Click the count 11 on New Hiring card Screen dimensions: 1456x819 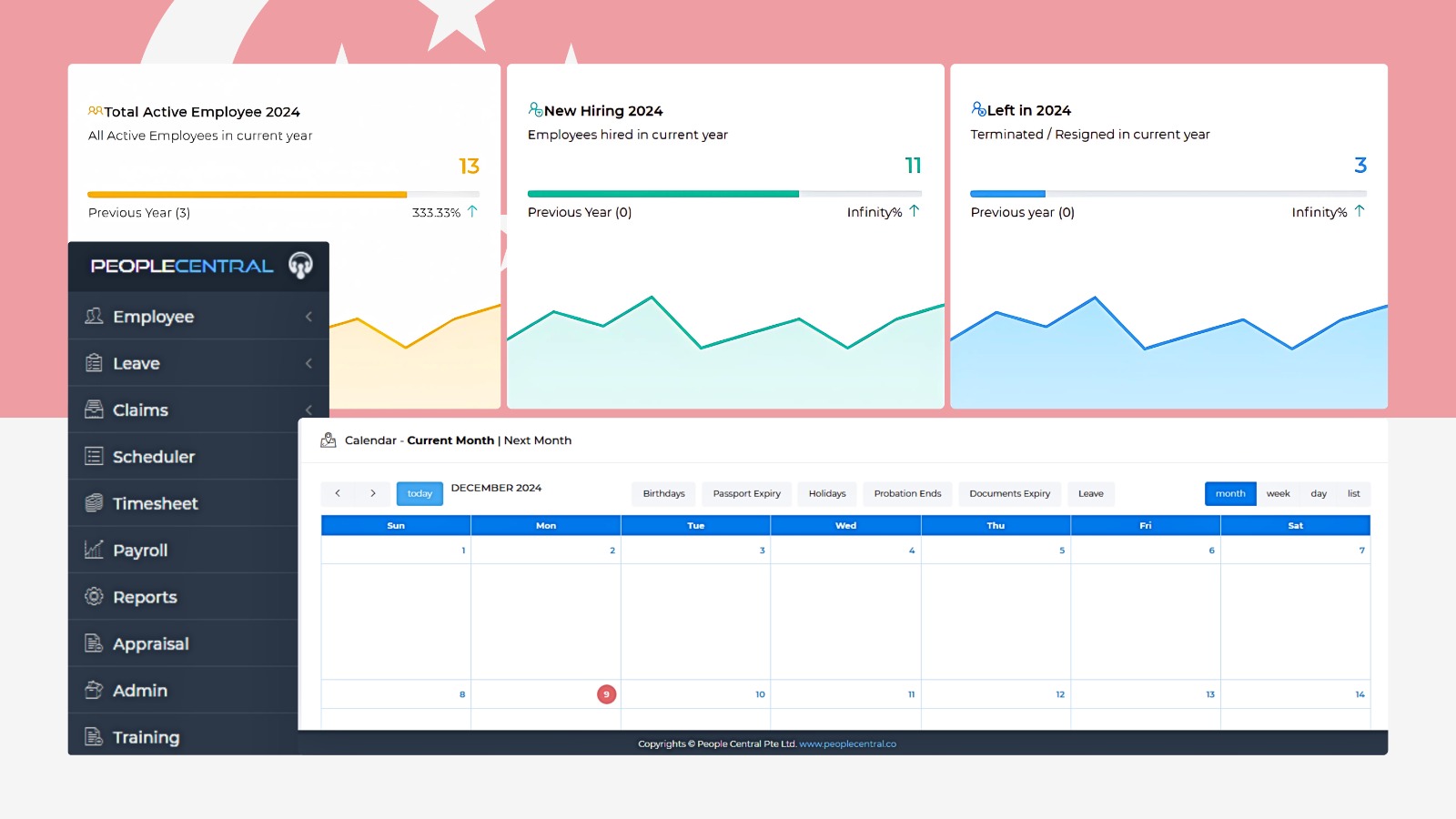(913, 166)
